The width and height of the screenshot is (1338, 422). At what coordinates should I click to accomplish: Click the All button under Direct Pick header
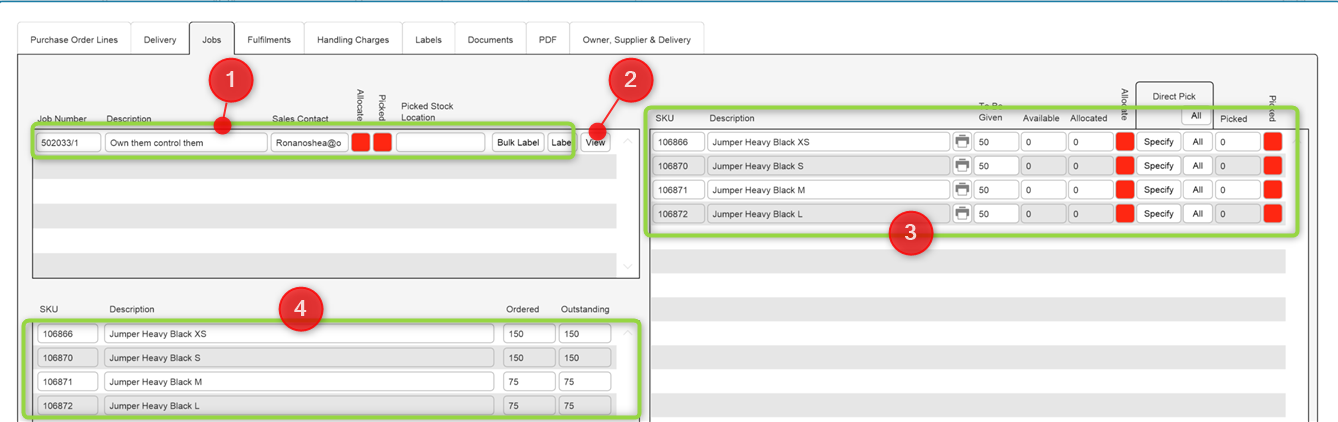coord(1197,117)
